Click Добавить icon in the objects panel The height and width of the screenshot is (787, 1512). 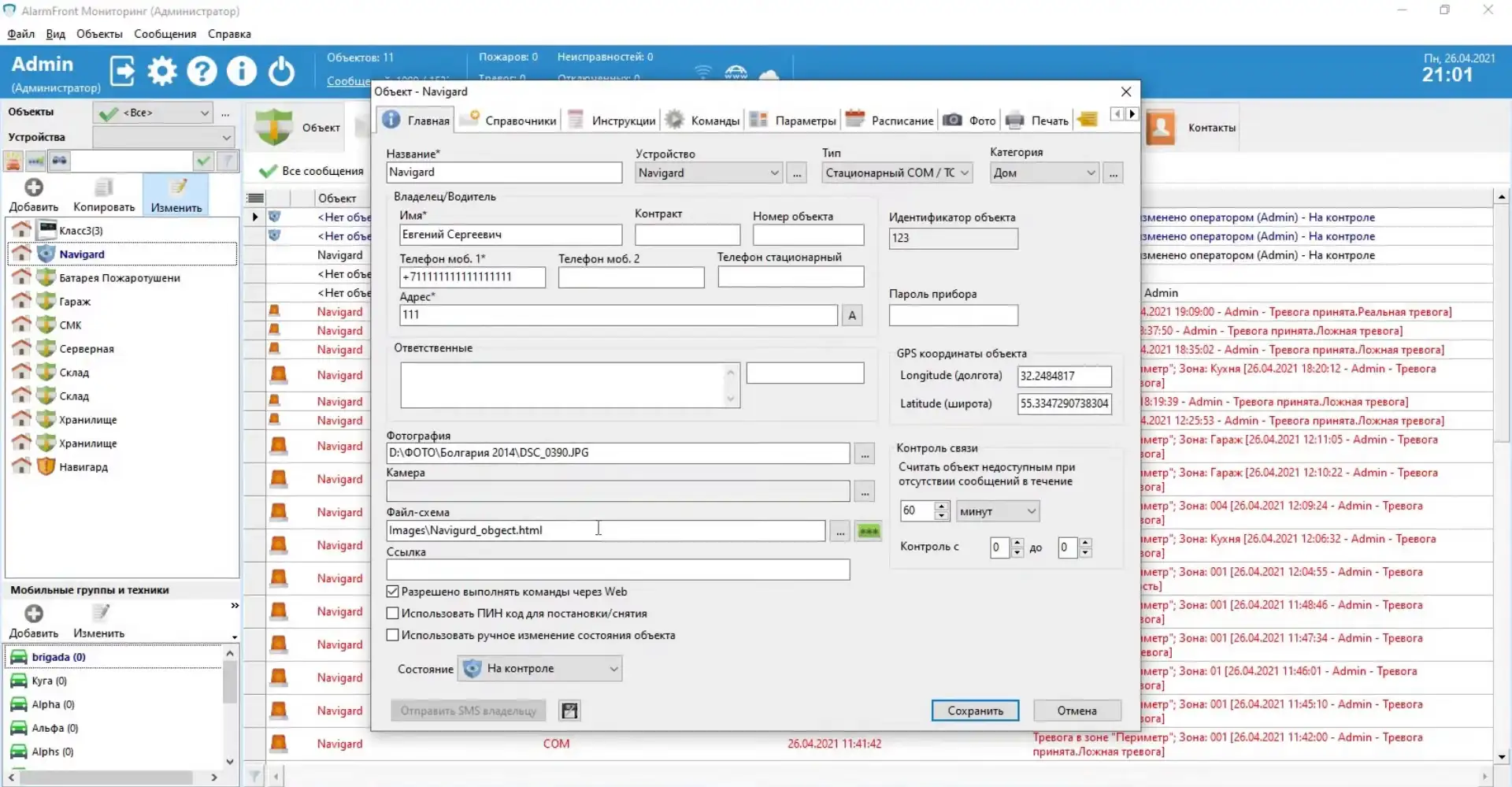(34, 187)
